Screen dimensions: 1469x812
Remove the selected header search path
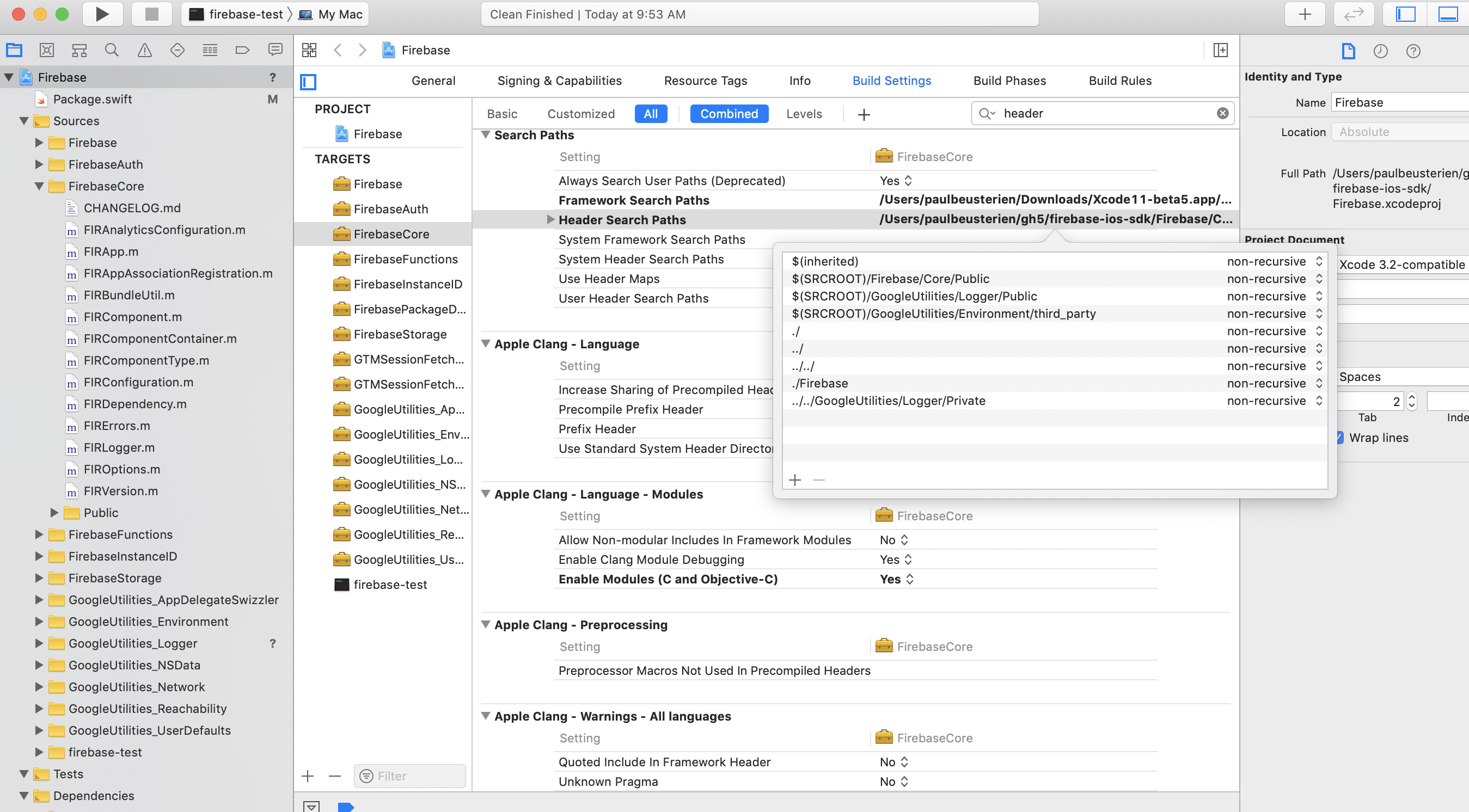pyautogui.click(x=818, y=480)
